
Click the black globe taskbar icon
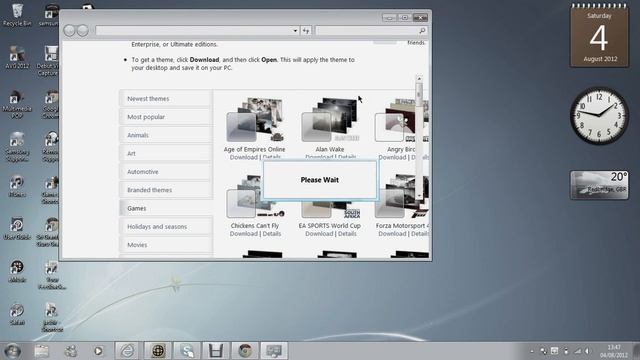158,351
